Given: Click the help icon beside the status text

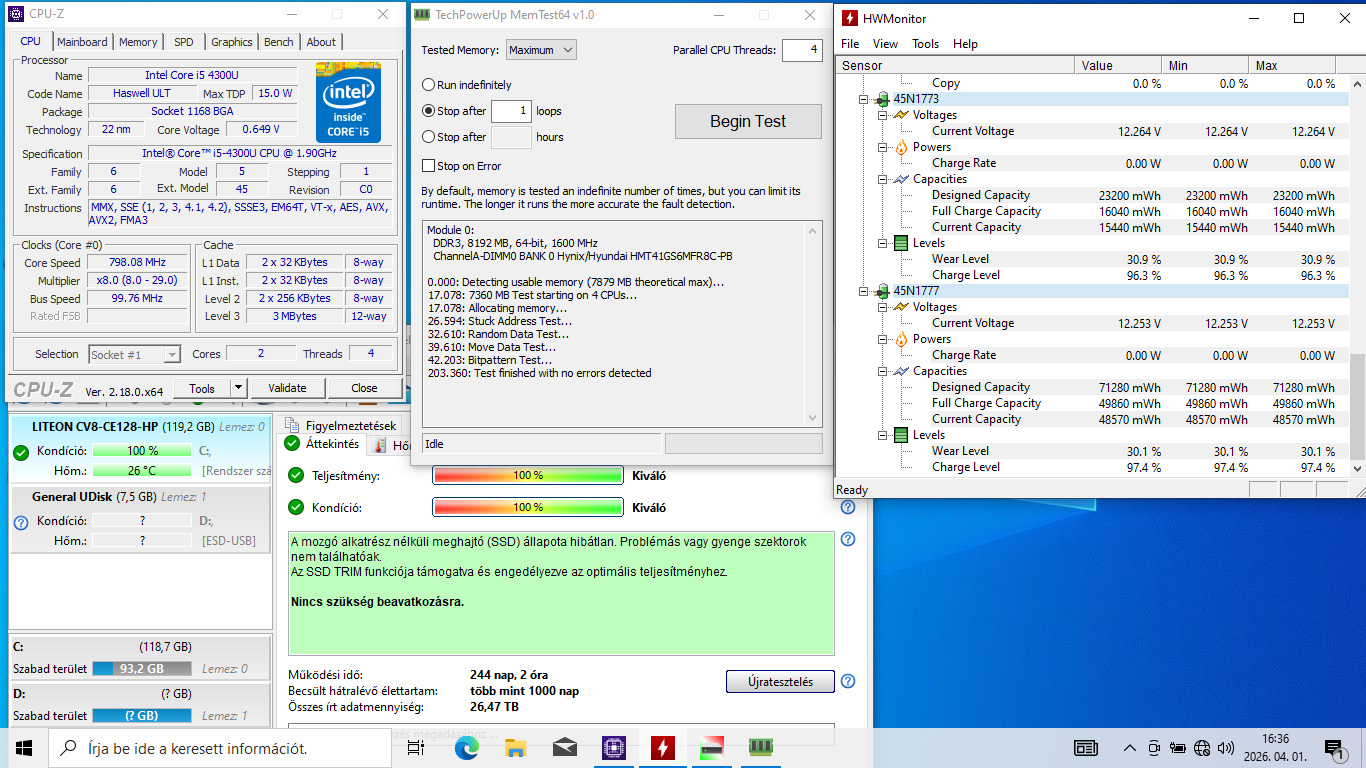Looking at the screenshot, I should coord(848,539).
